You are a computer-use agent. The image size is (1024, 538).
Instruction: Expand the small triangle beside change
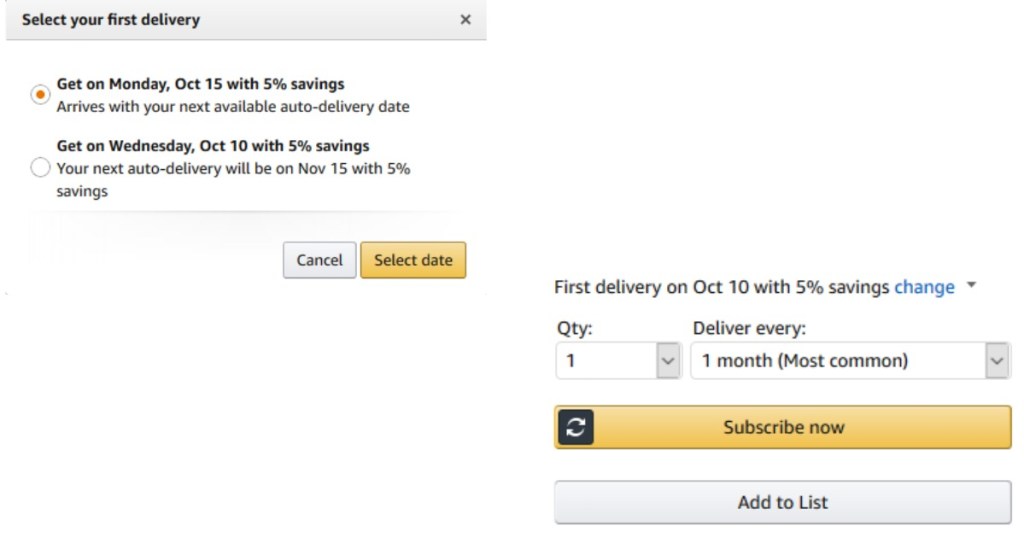point(971,287)
